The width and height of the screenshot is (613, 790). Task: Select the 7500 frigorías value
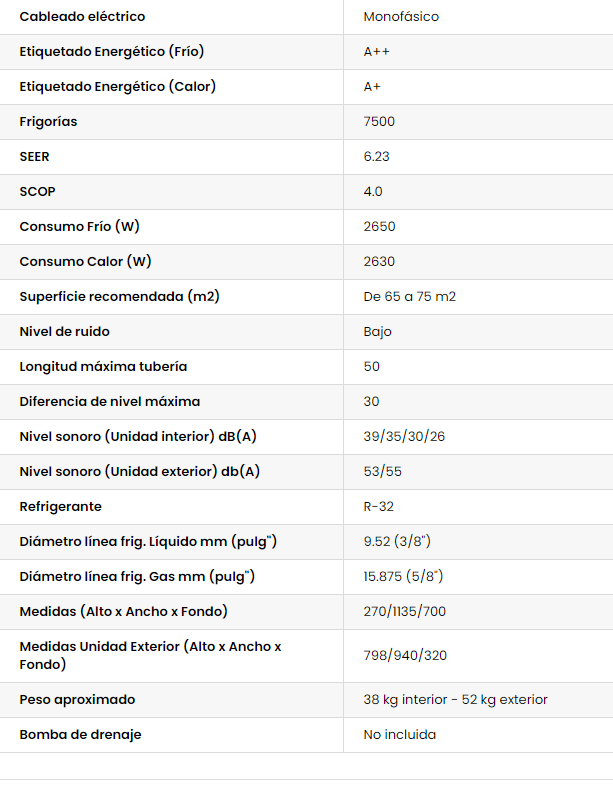click(x=379, y=122)
